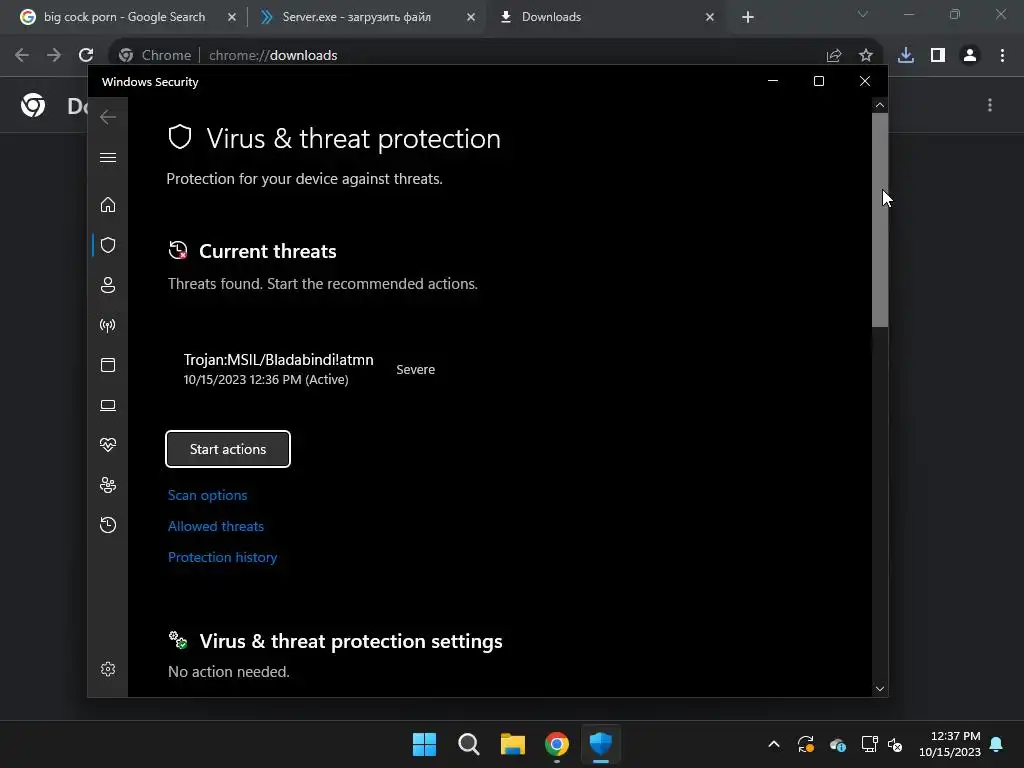This screenshot has height=768, width=1024.
Task: Click the scroll up arrow in Windows Security
Action: tap(880, 105)
